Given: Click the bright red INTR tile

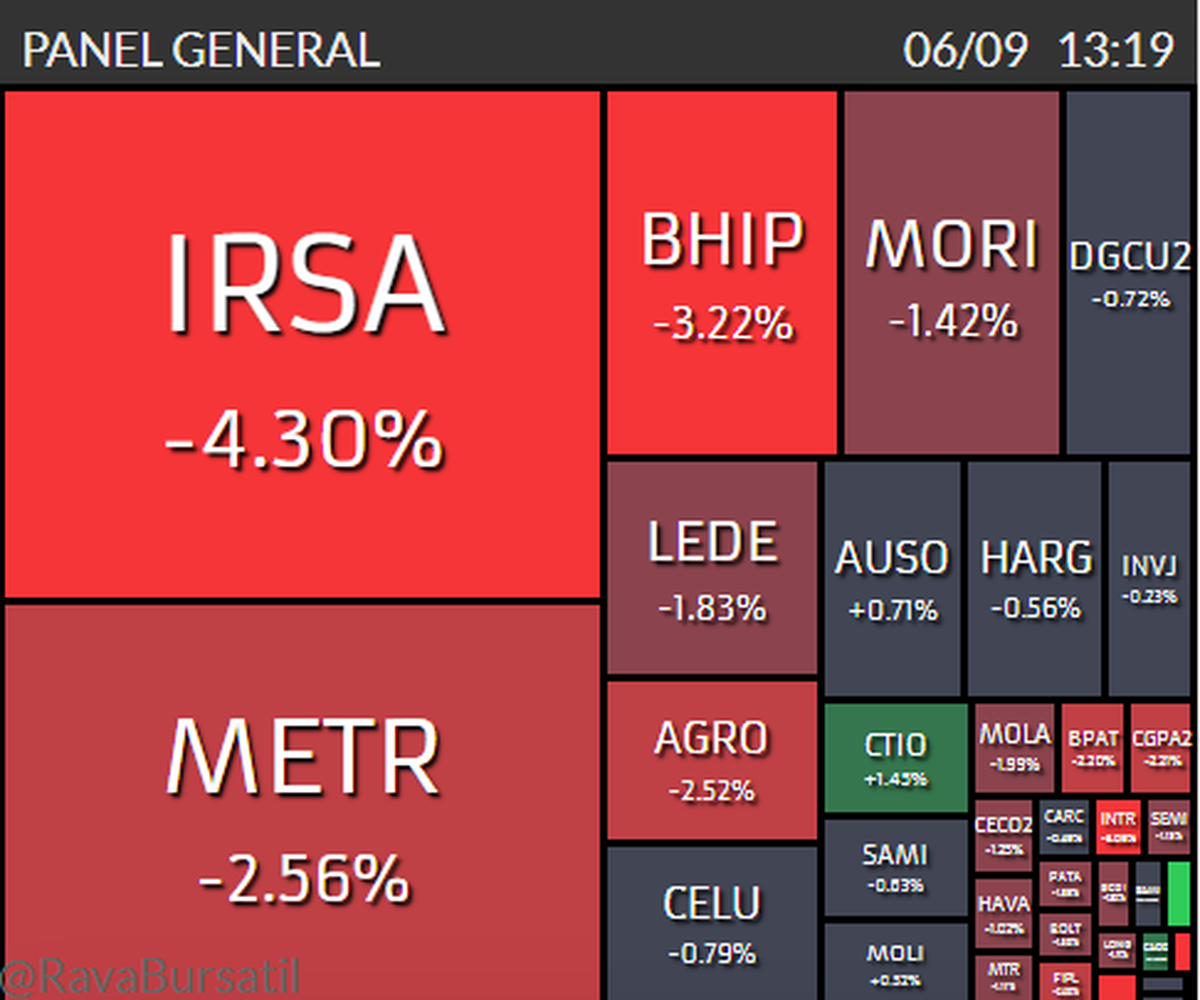Looking at the screenshot, I should tap(1116, 826).
